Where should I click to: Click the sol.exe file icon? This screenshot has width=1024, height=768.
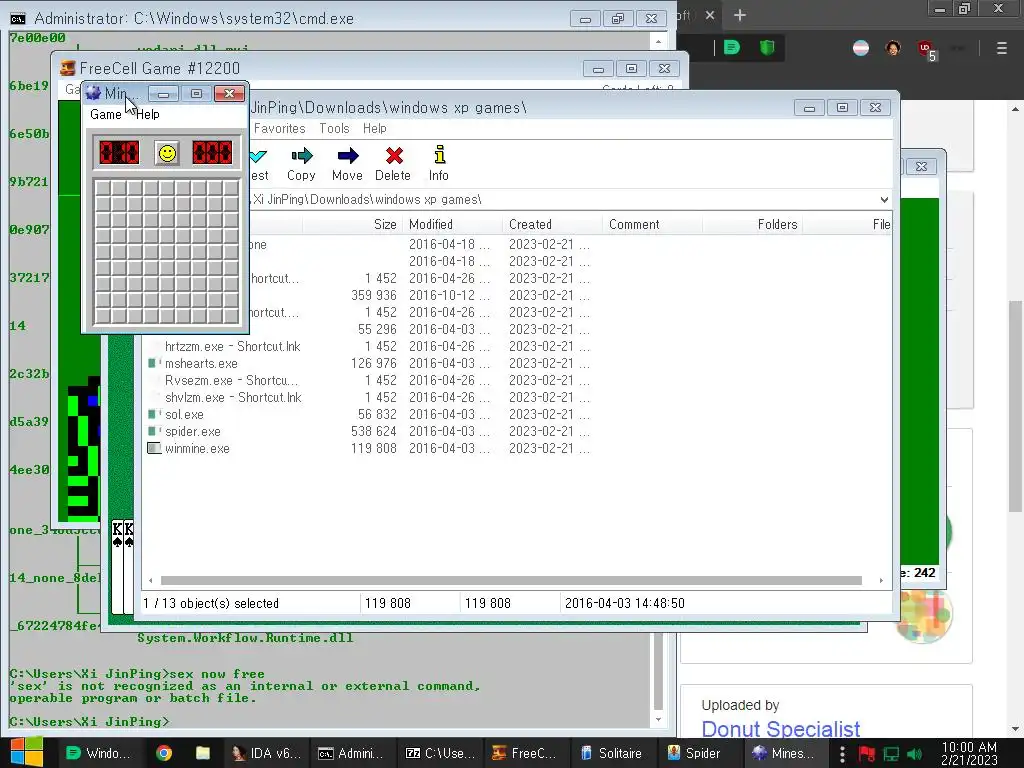tap(154, 415)
